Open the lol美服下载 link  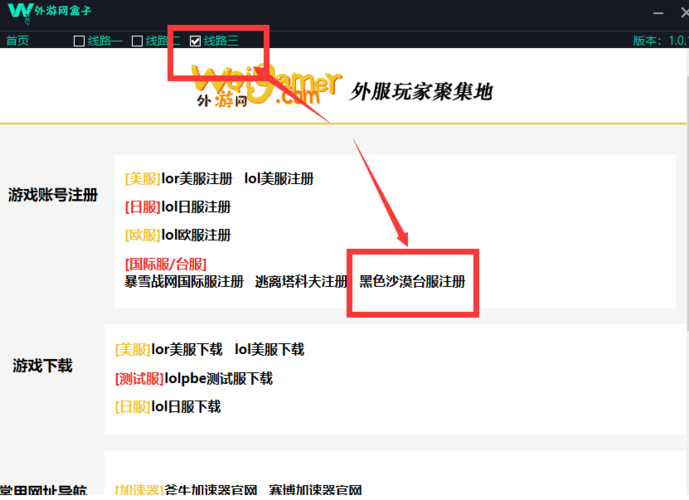(269, 350)
